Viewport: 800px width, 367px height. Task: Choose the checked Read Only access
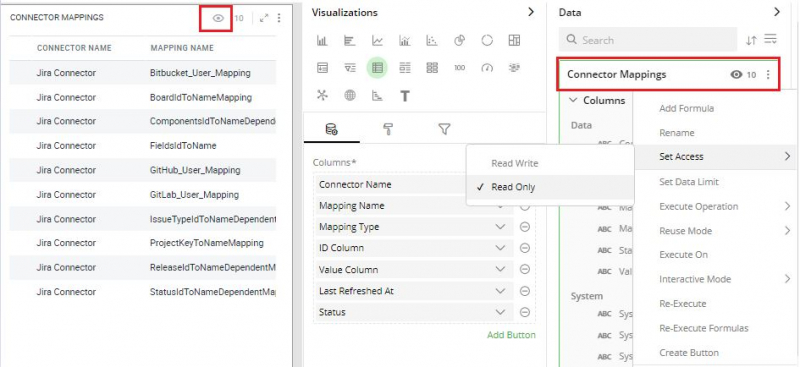(550, 187)
